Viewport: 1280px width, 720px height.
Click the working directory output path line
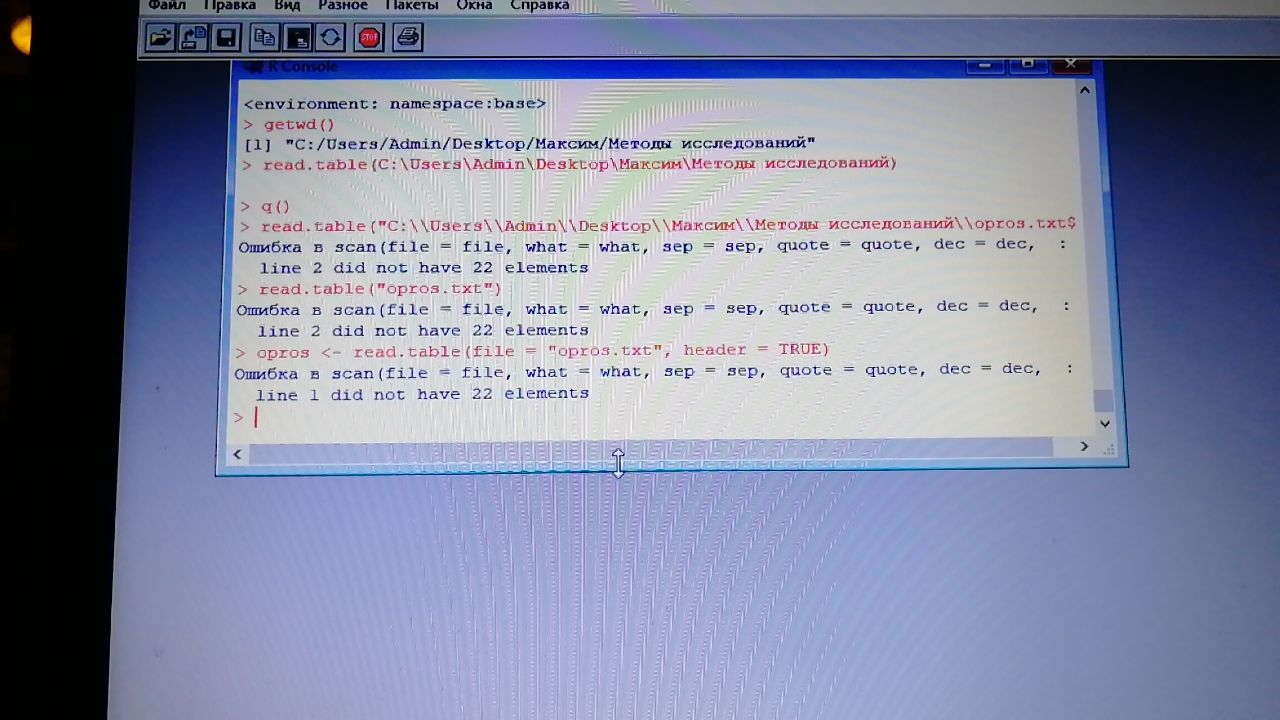point(530,144)
